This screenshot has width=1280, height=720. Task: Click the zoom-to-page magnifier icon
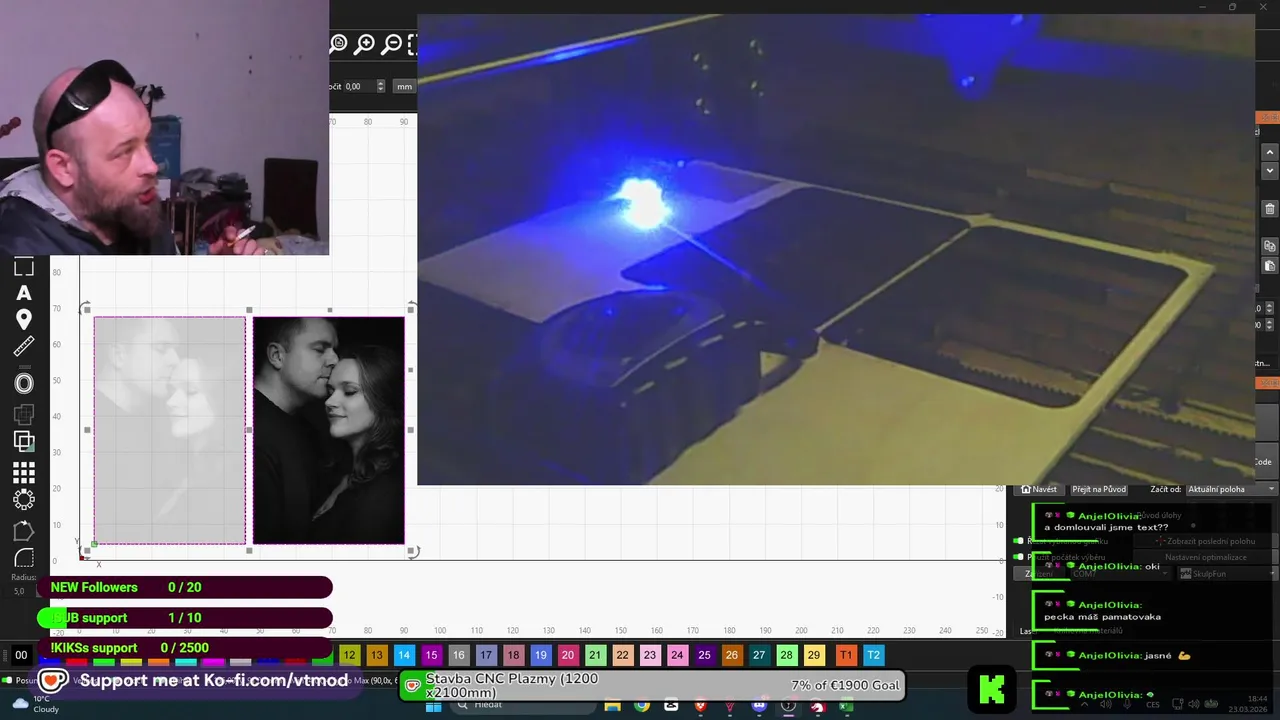click(x=338, y=44)
